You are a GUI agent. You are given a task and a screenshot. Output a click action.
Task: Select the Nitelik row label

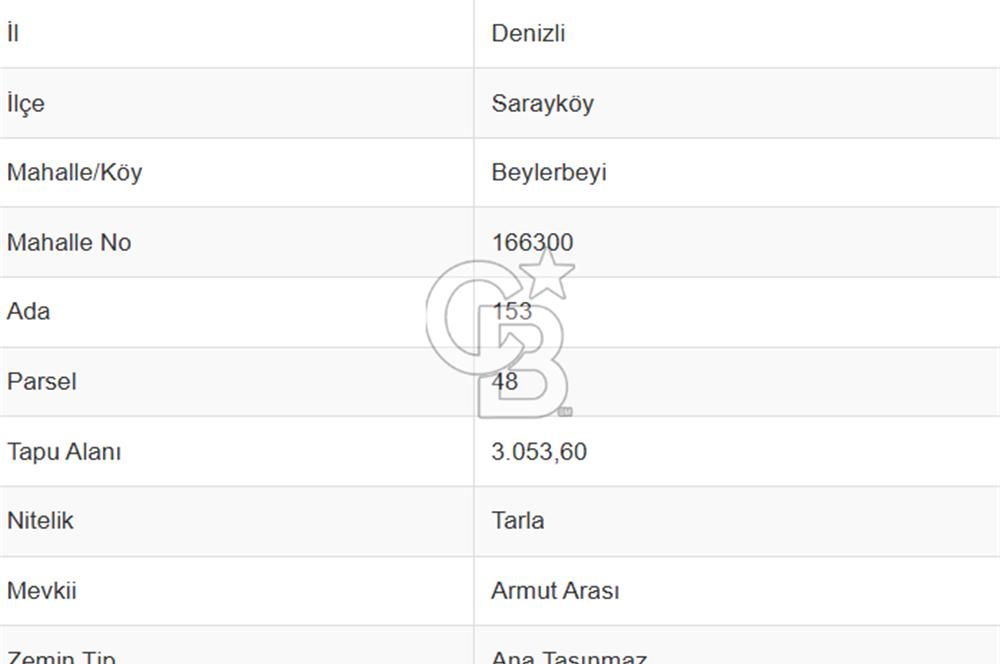[x=40, y=520]
